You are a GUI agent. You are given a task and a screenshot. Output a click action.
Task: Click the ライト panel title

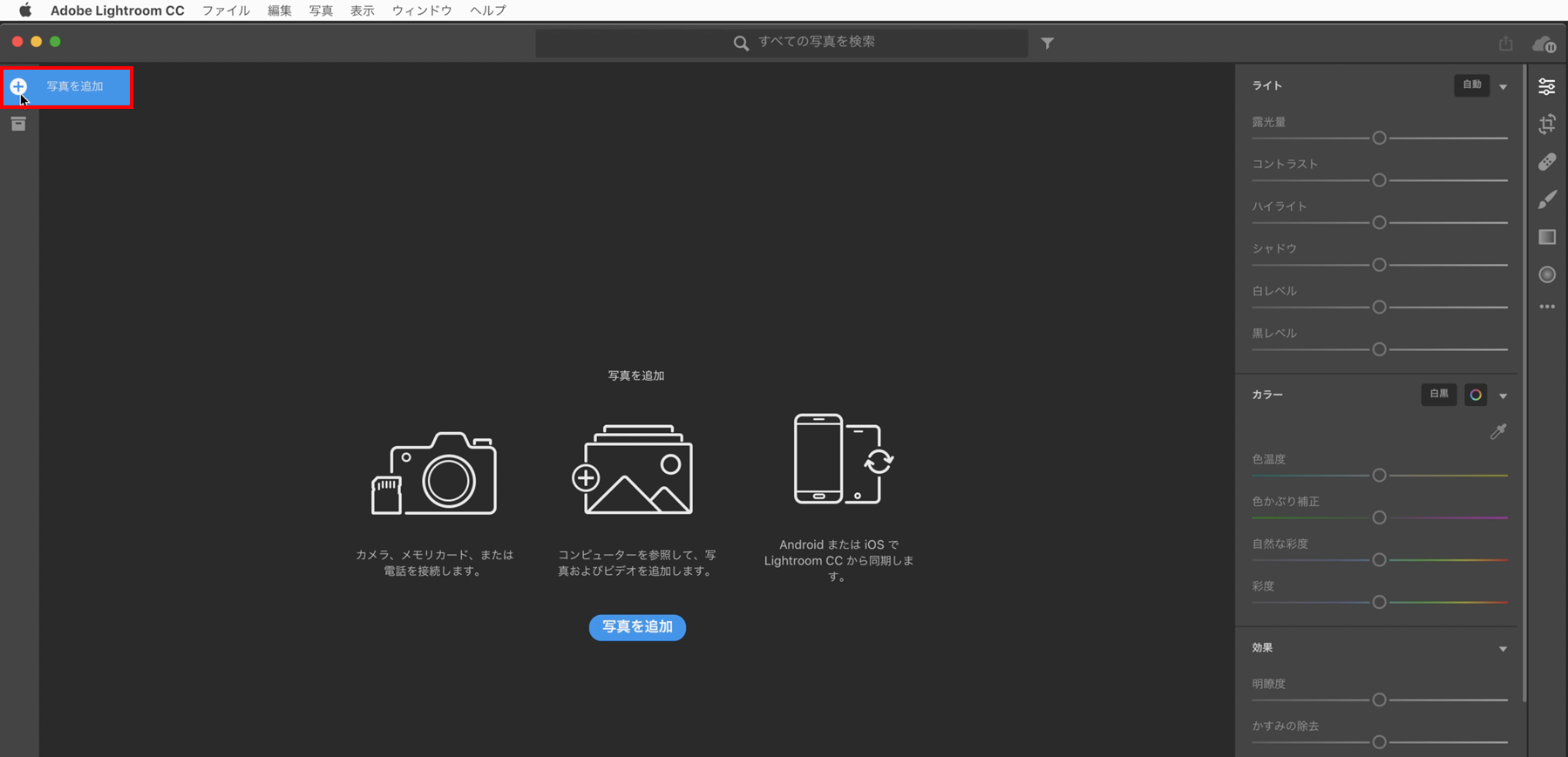pos(1267,85)
